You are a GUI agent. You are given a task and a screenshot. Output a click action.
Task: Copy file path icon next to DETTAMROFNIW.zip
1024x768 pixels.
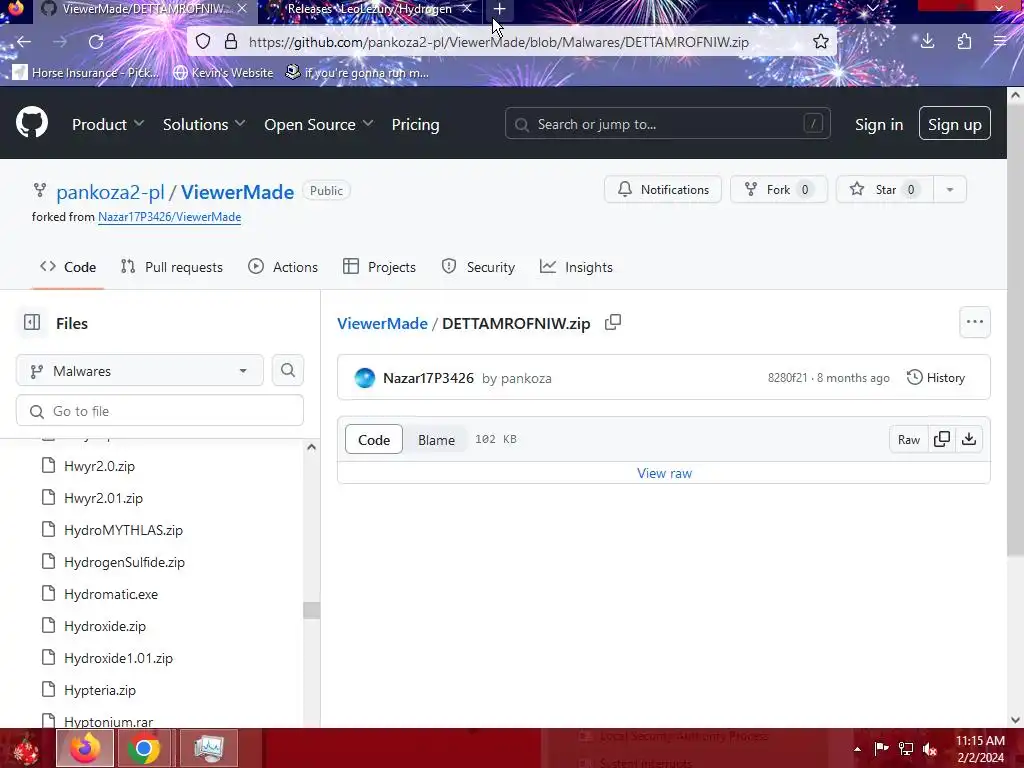tap(613, 323)
